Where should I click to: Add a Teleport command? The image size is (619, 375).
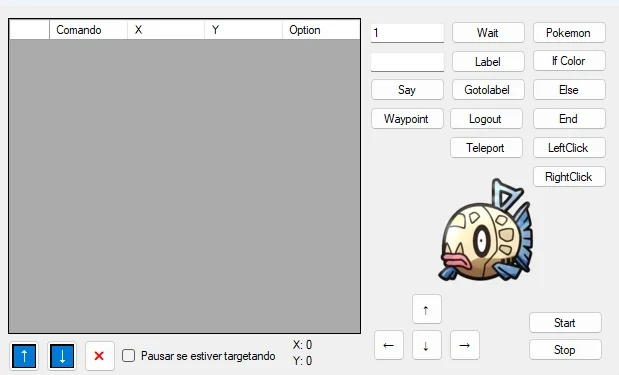pos(486,148)
